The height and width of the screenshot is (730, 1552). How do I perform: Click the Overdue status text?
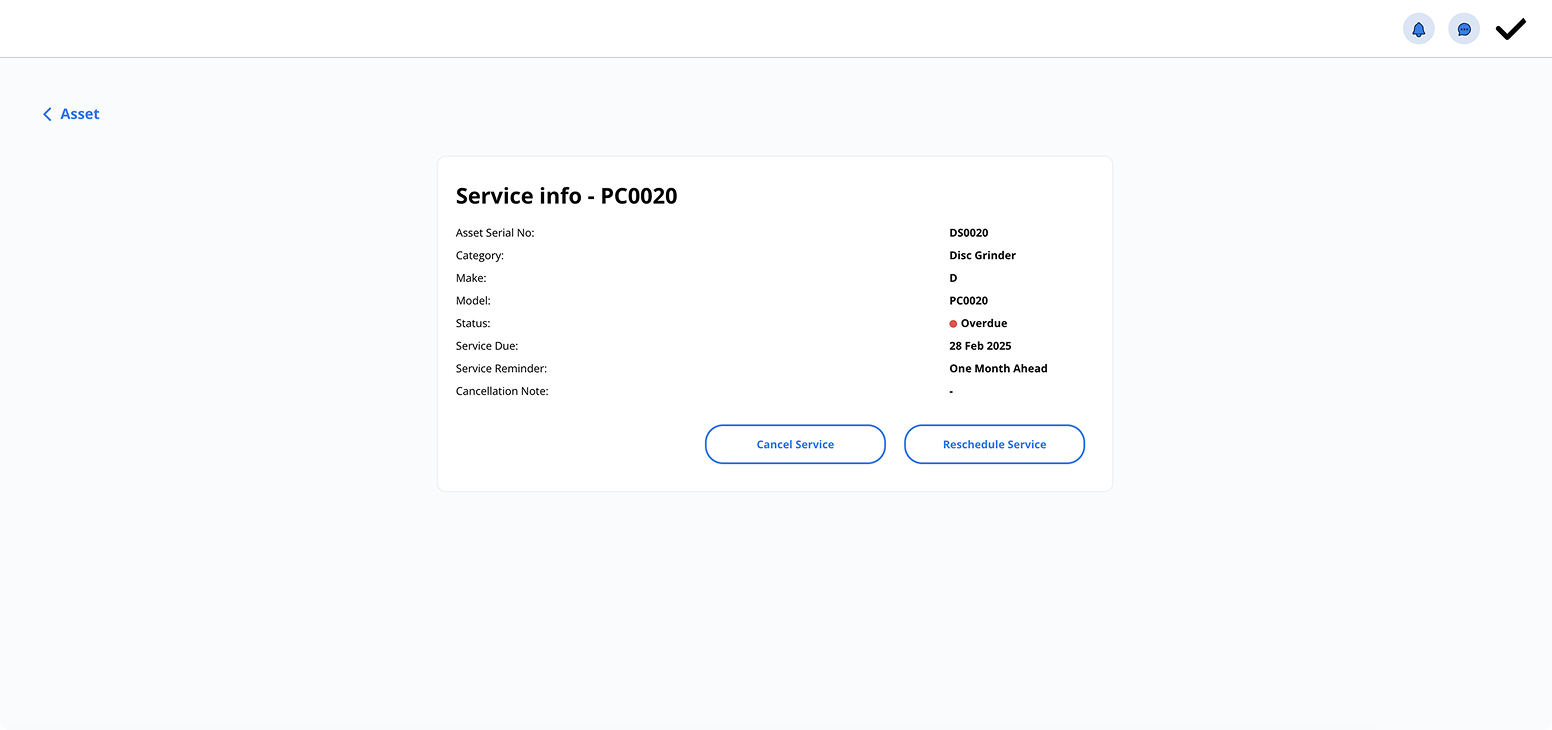[984, 324]
